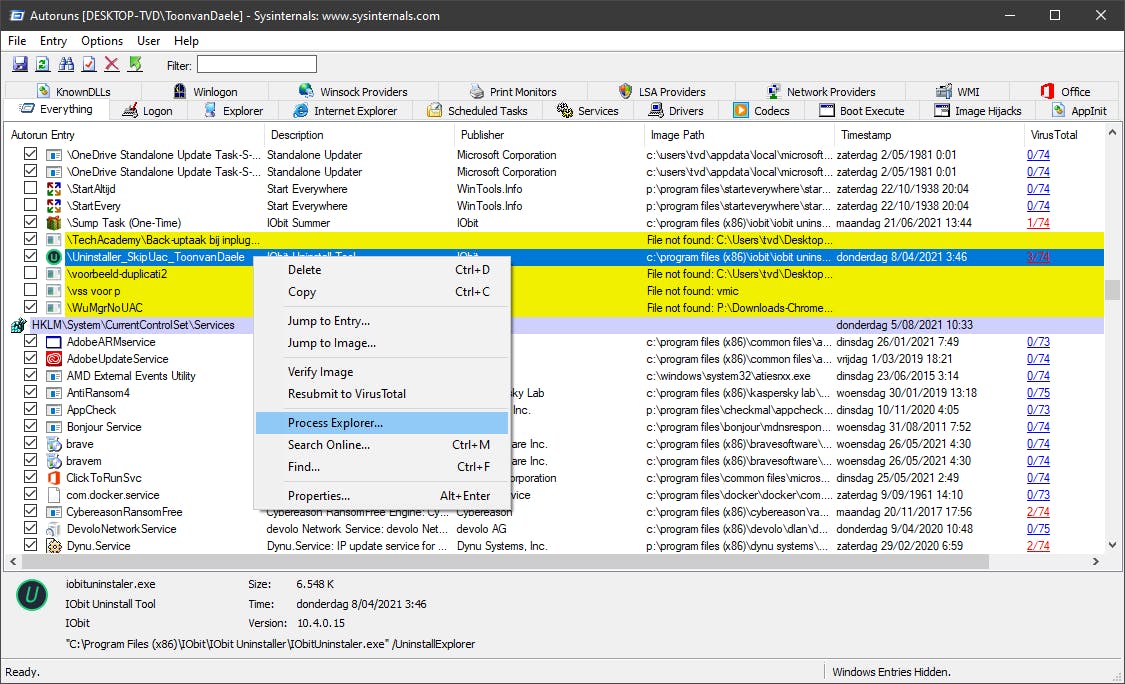
Task: Click the Refresh toolbar icon
Action: click(43, 64)
